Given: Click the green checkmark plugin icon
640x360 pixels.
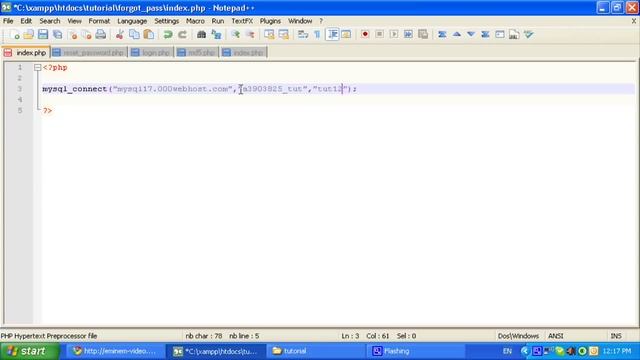Looking at the screenshot, I should (529, 35).
